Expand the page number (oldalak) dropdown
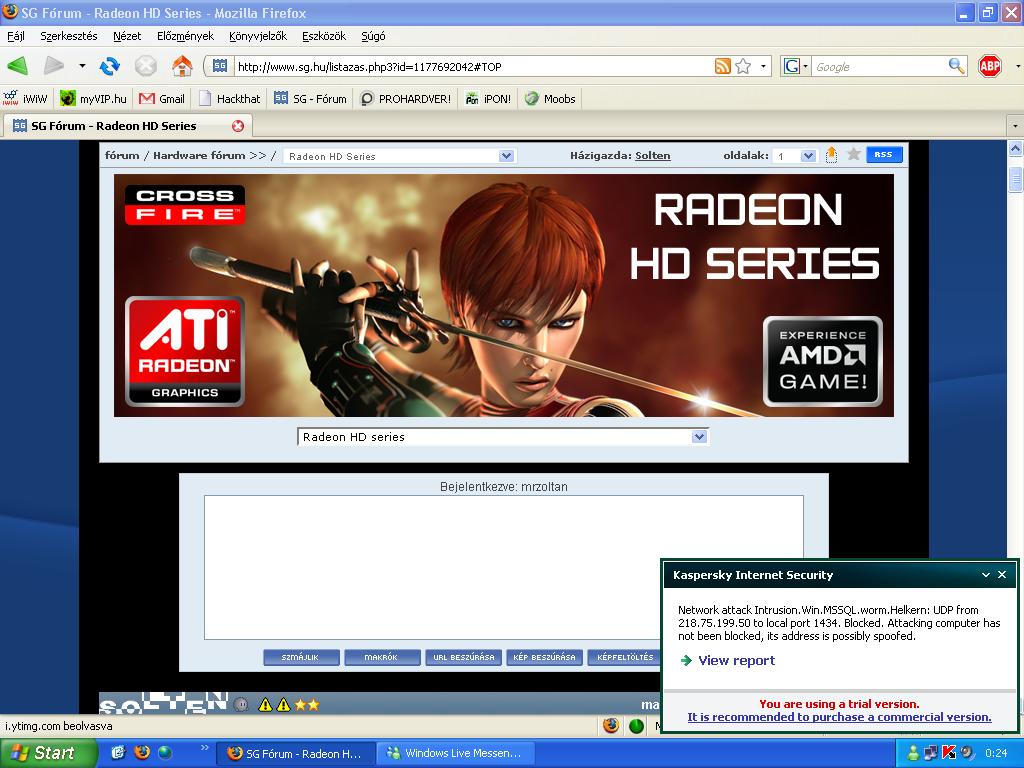 tap(807, 156)
